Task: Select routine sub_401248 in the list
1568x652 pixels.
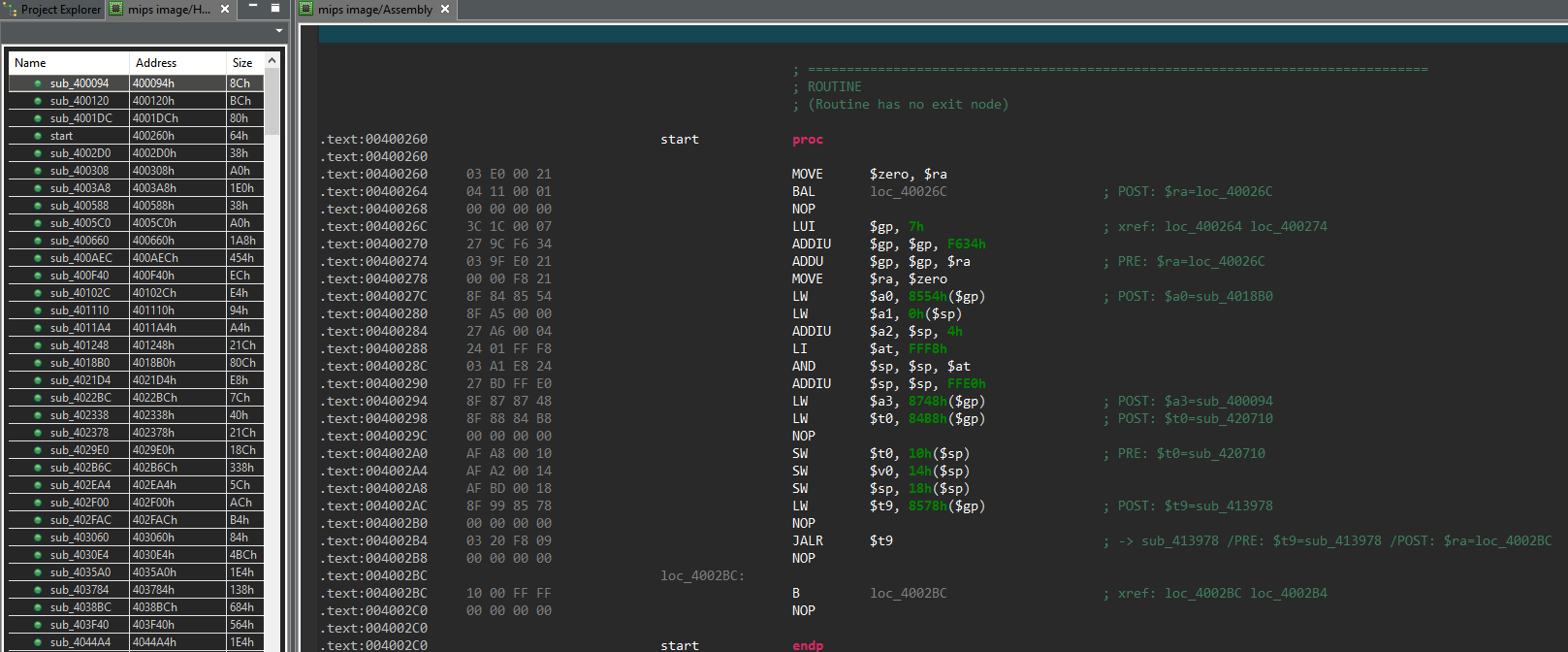Action: pyautogui.click(x=136, y=345)
